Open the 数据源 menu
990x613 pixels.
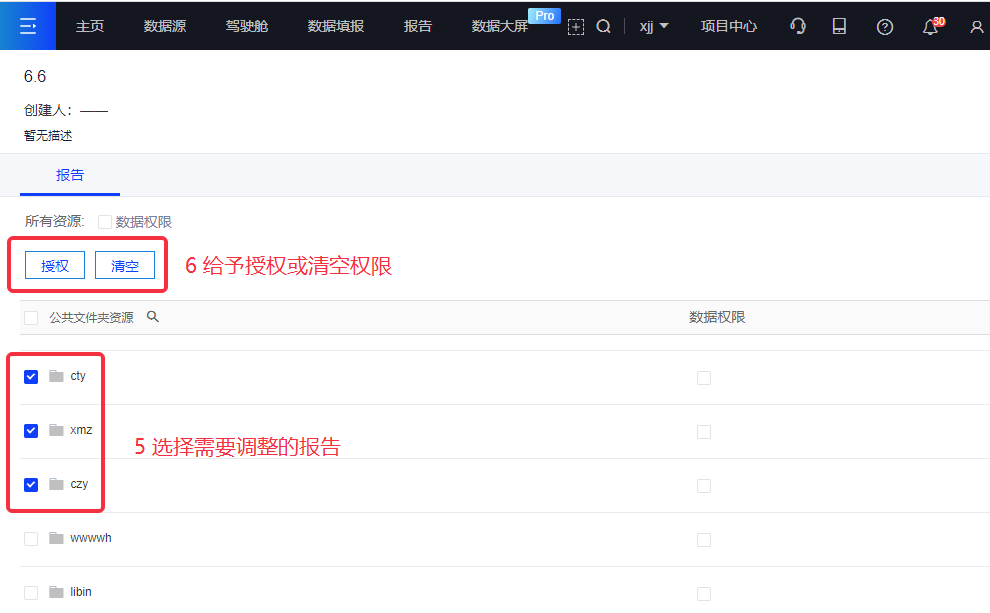(164, 27)
